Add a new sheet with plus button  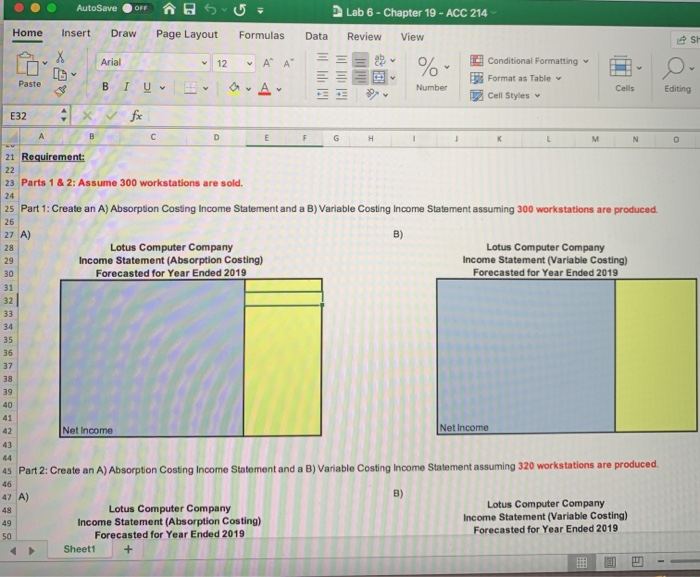[128, 549]
